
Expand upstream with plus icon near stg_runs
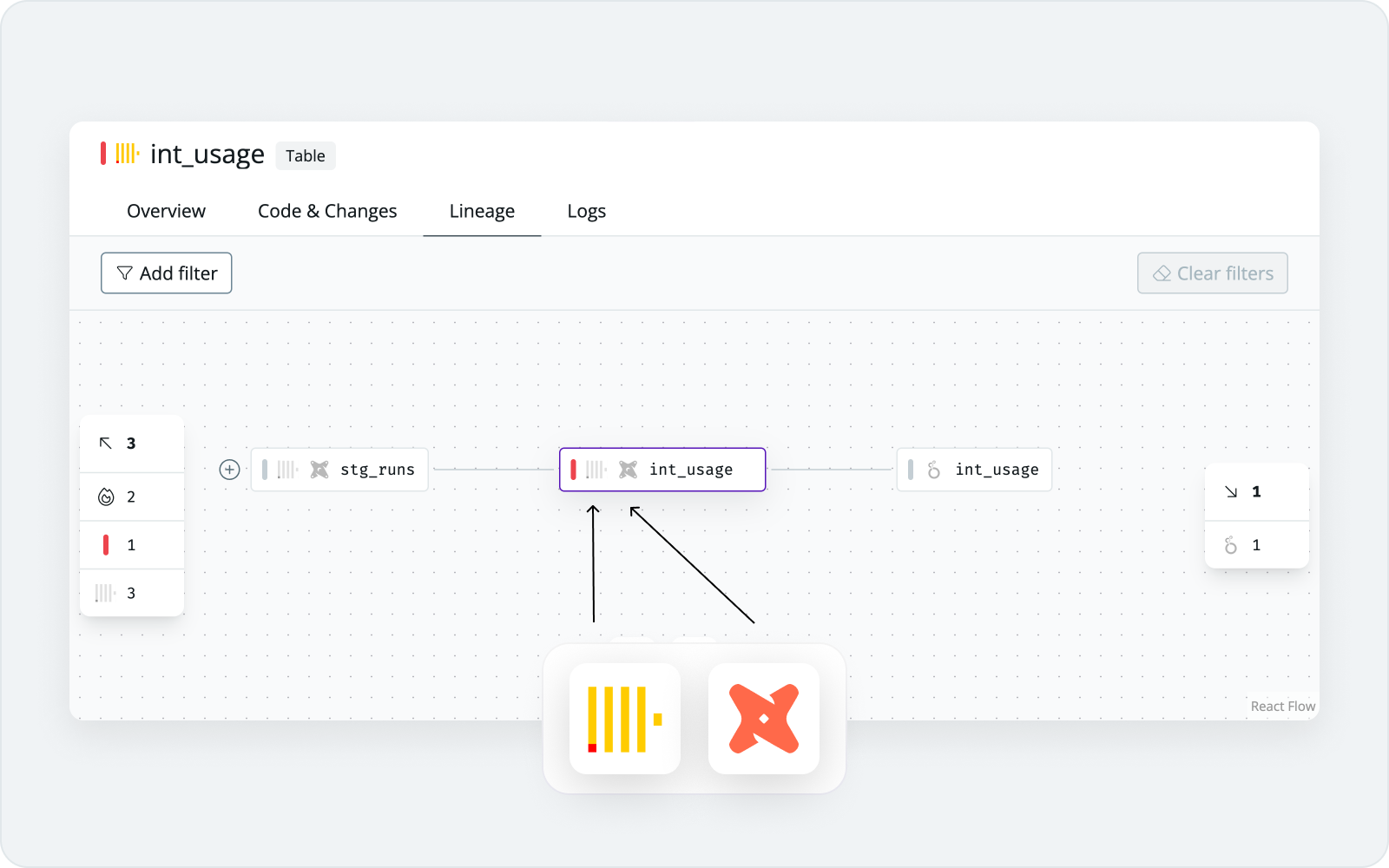pos(229,470)
